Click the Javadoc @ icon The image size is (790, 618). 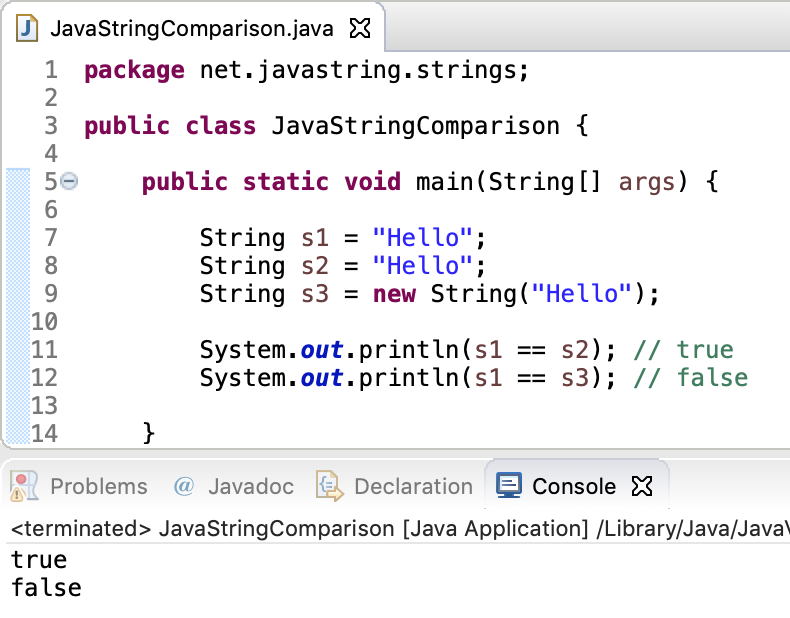pyautogui.click(x=184, y=486)
